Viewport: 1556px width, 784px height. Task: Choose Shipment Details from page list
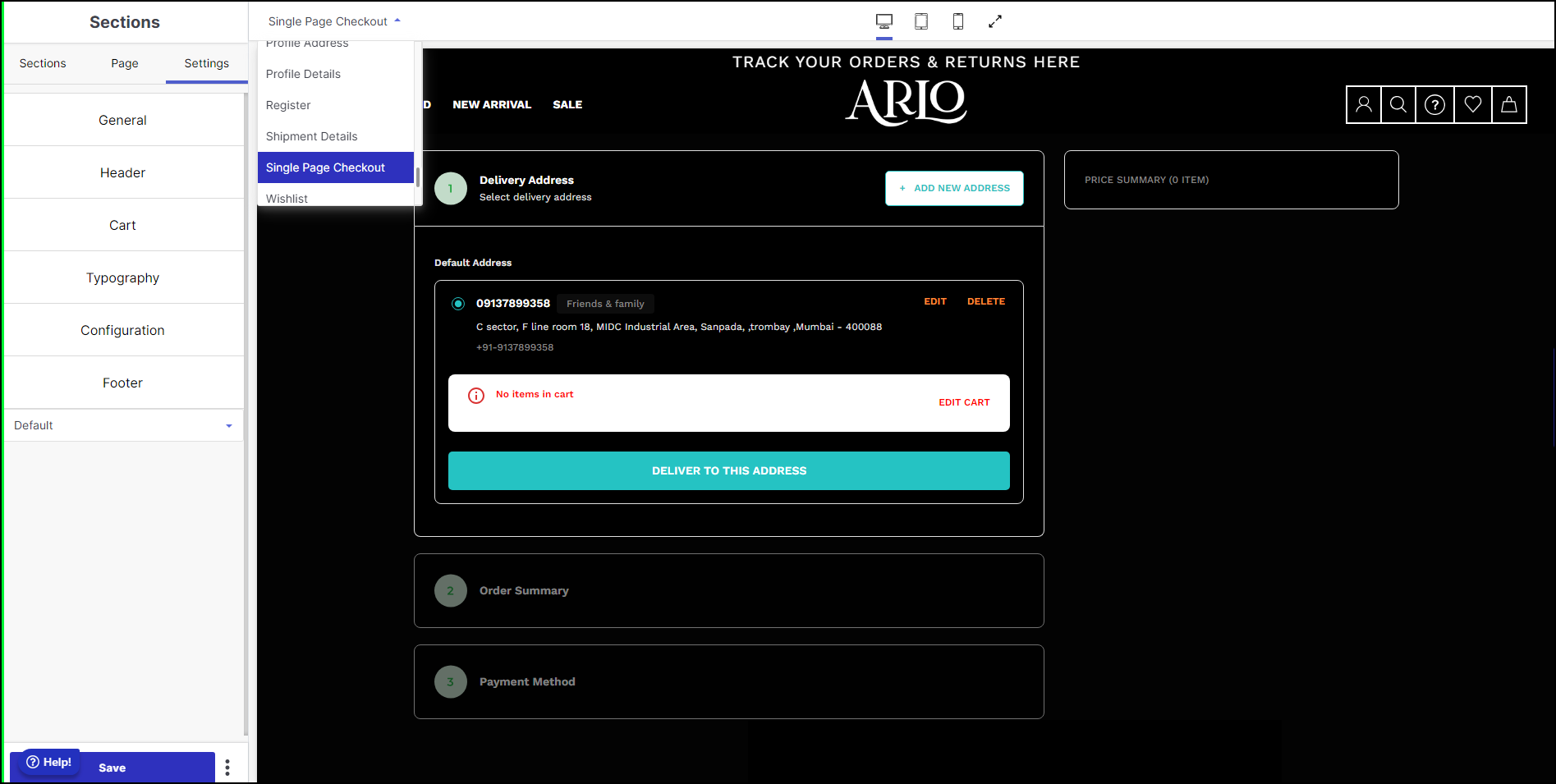[312, 136]
